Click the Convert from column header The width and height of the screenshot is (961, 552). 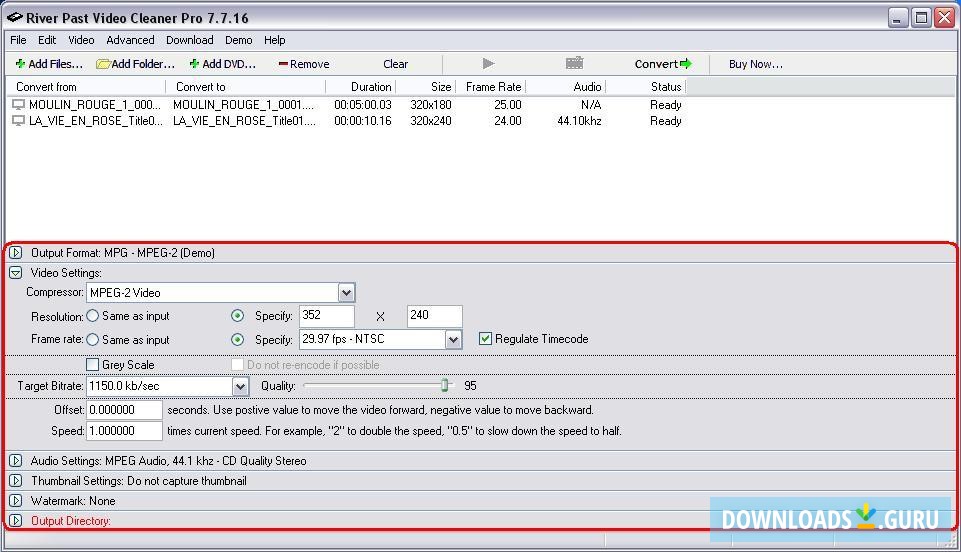[85, 87]
